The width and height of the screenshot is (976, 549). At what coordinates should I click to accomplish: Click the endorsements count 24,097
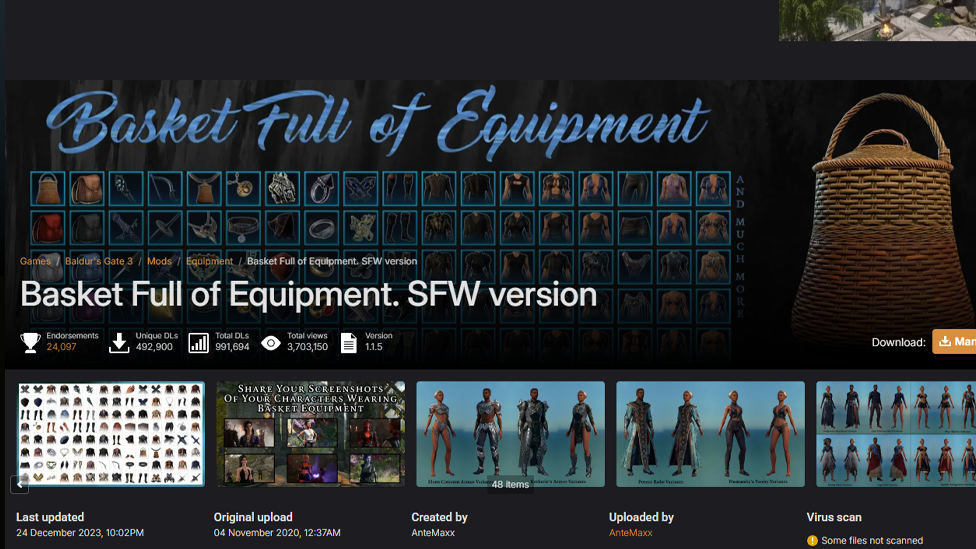coord(62,347)
